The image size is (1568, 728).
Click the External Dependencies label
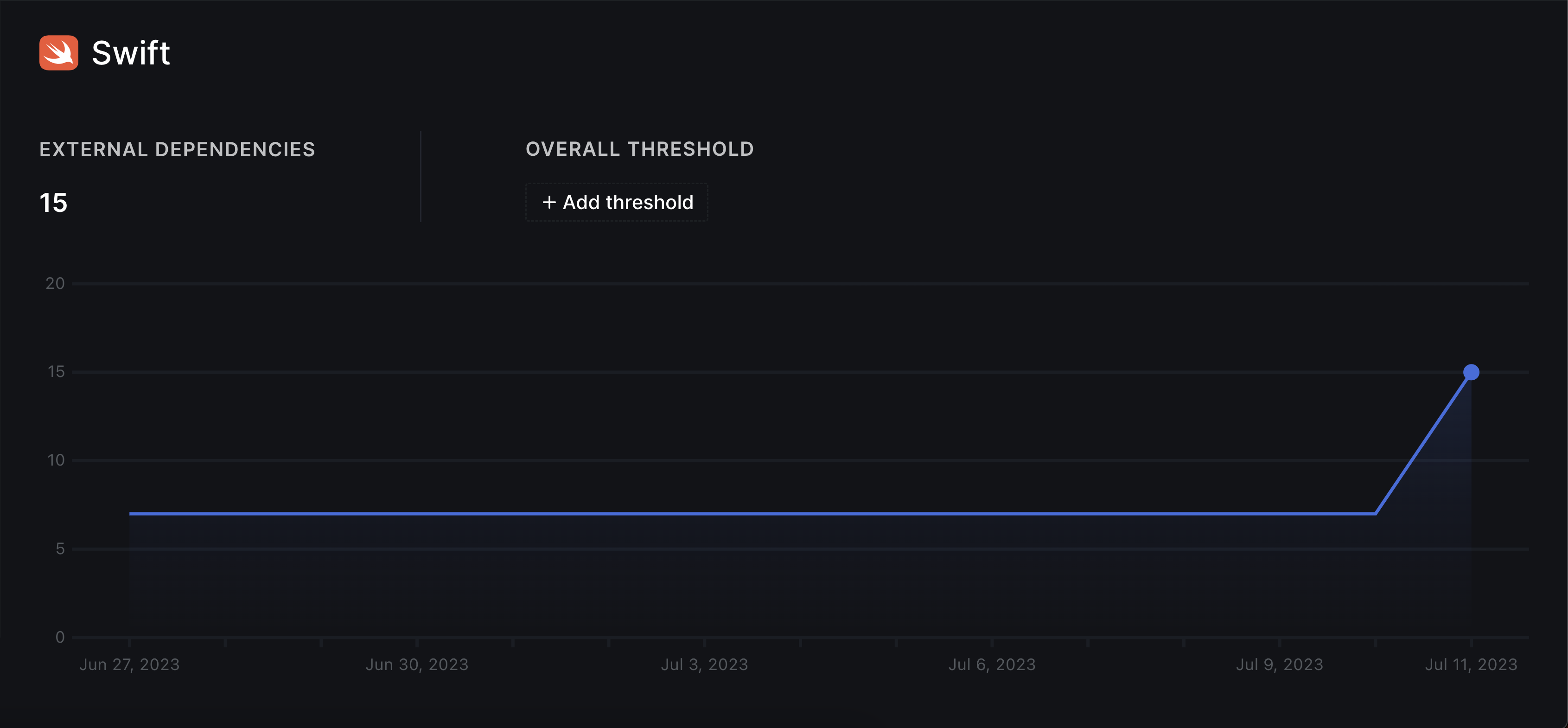(x=177, y=149)
